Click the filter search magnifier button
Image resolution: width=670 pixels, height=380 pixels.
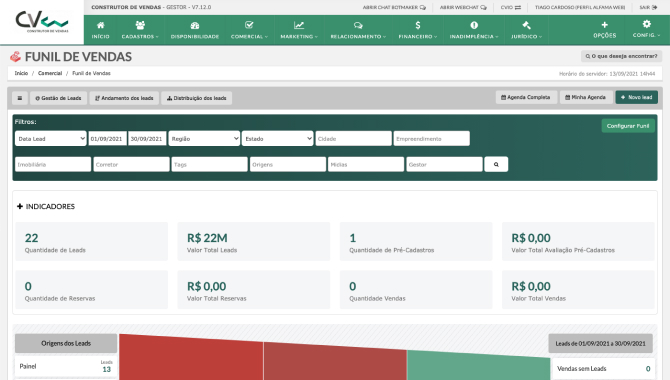(x=496, y=164)
